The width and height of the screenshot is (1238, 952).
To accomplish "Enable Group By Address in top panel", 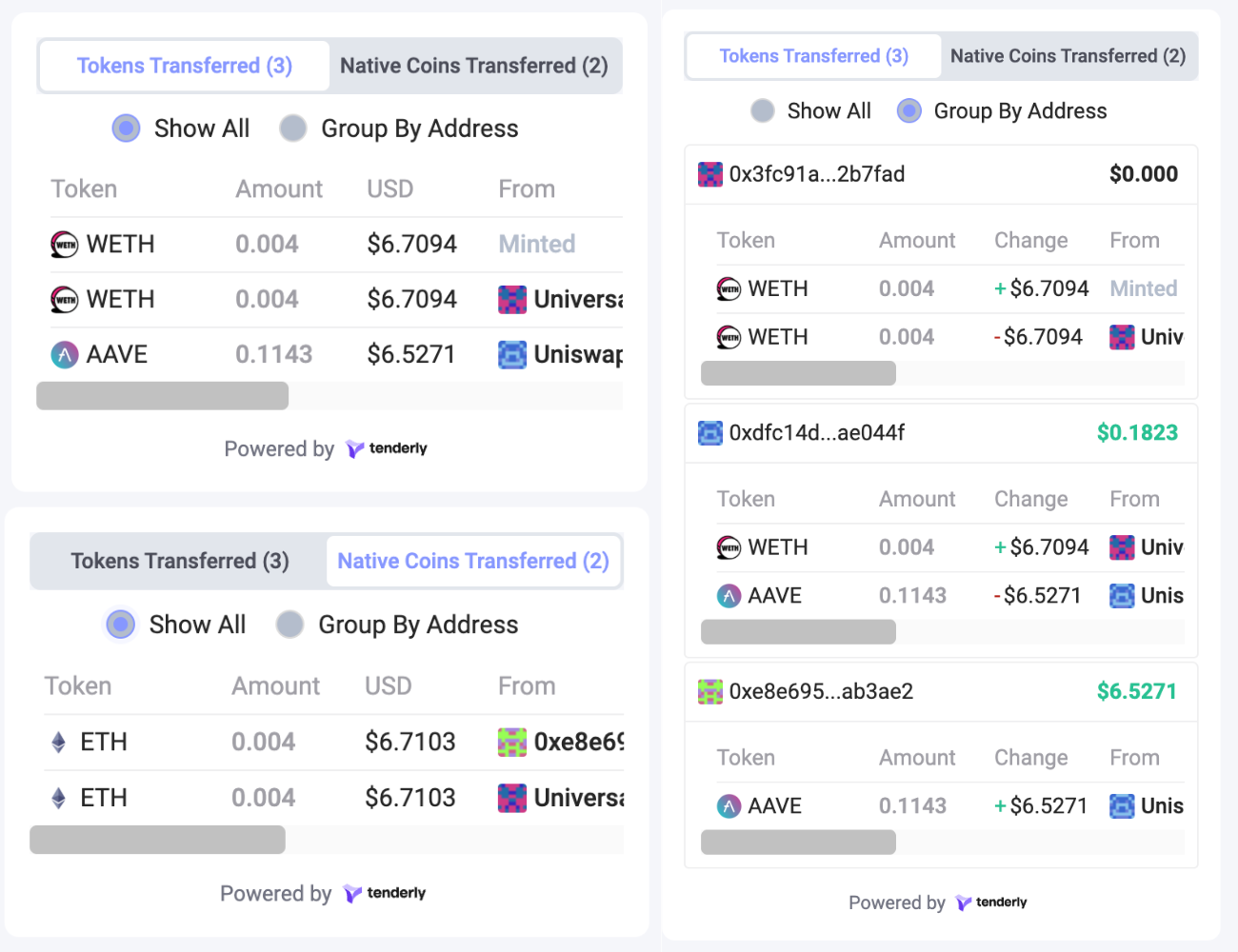I will coord(293,128).
